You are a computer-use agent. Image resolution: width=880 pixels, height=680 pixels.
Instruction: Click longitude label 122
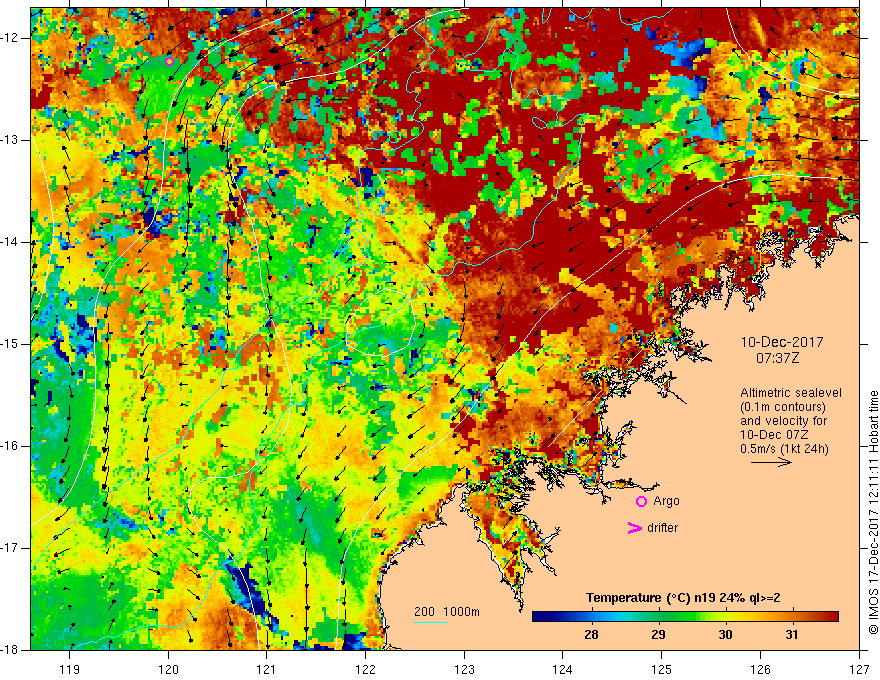[x=365, y=669]
